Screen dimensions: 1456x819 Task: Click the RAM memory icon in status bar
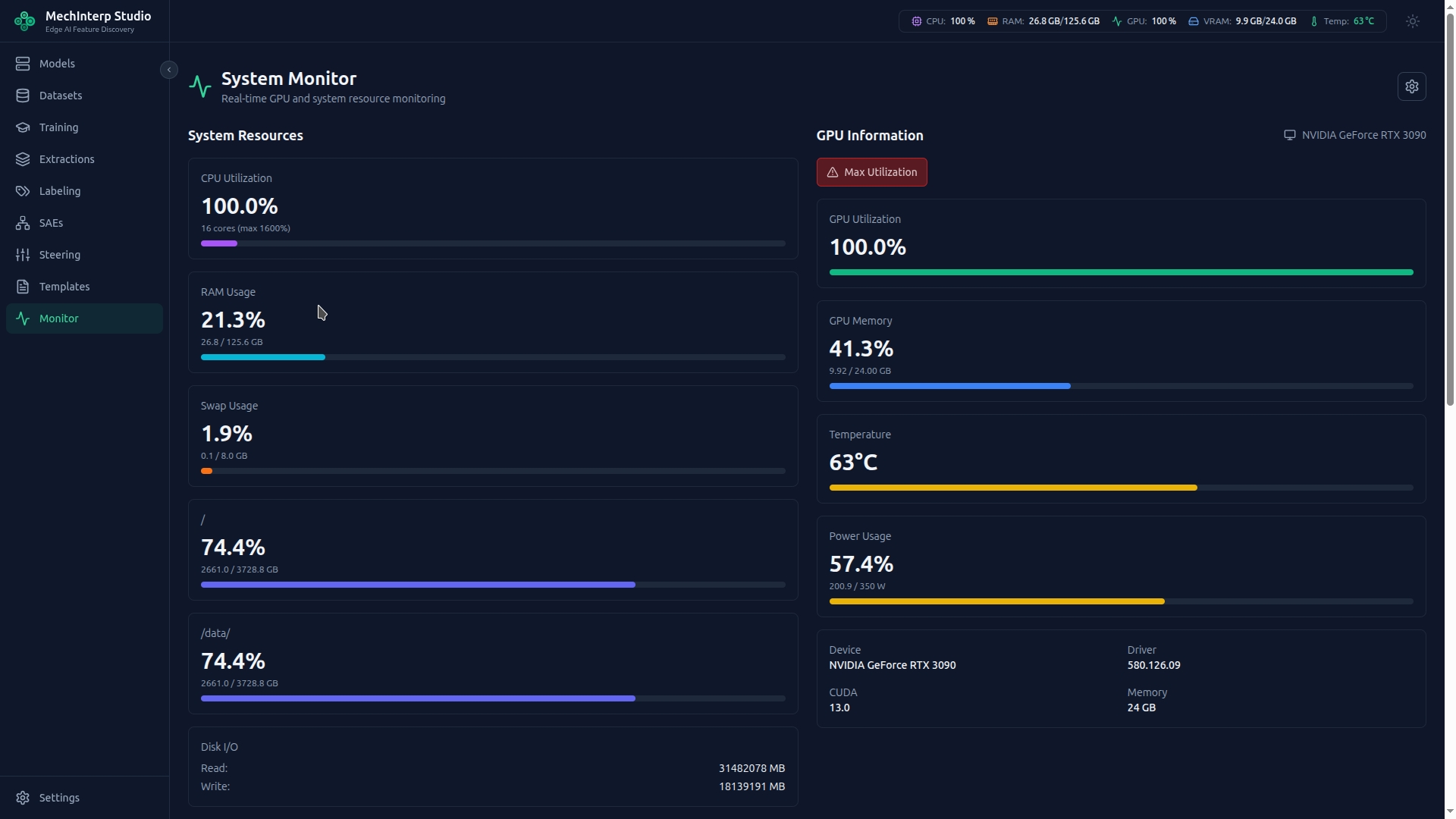click(x=992, y=21)
